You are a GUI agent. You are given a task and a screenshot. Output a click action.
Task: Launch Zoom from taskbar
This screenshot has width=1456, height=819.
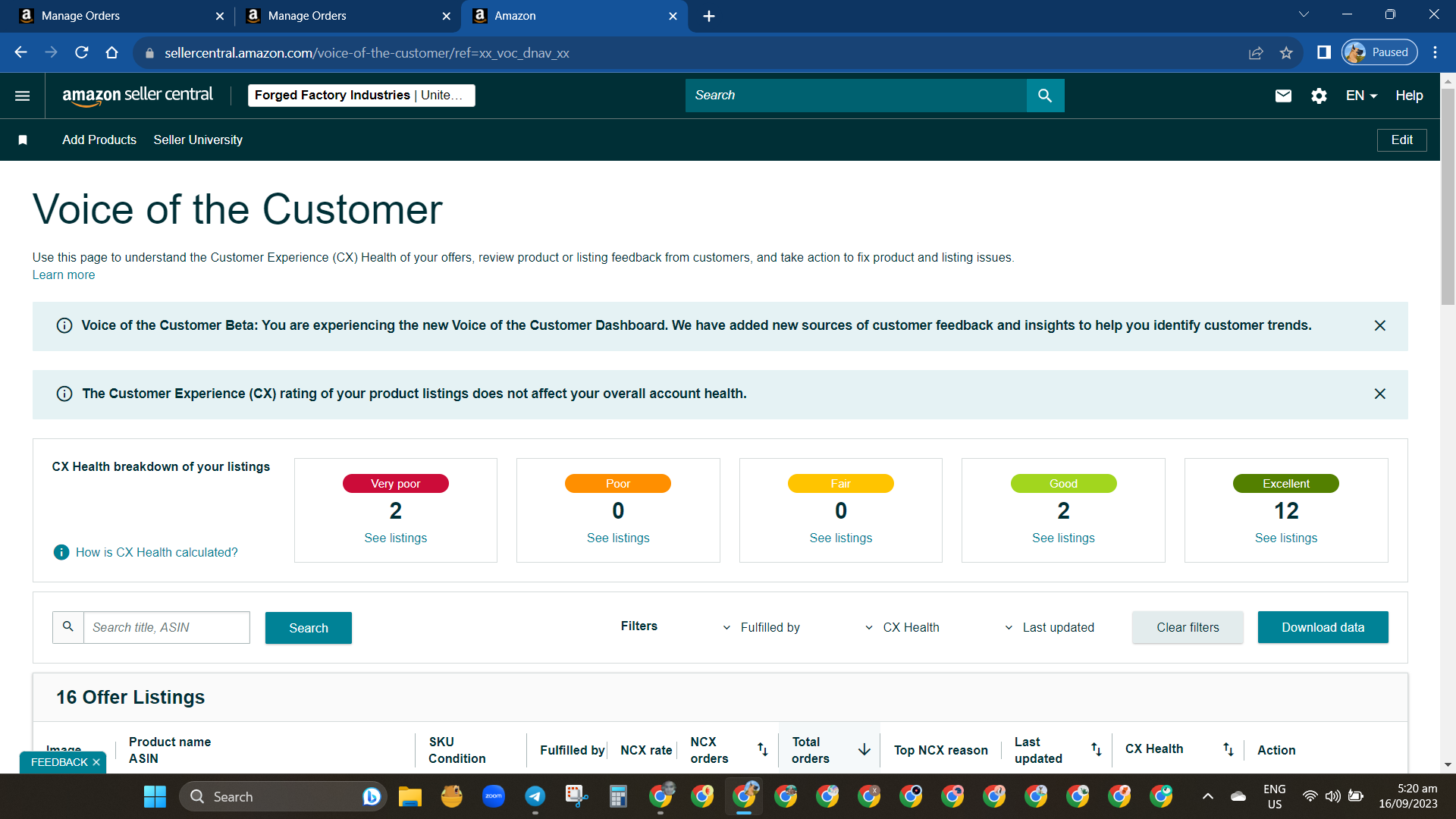coord(494,796)
